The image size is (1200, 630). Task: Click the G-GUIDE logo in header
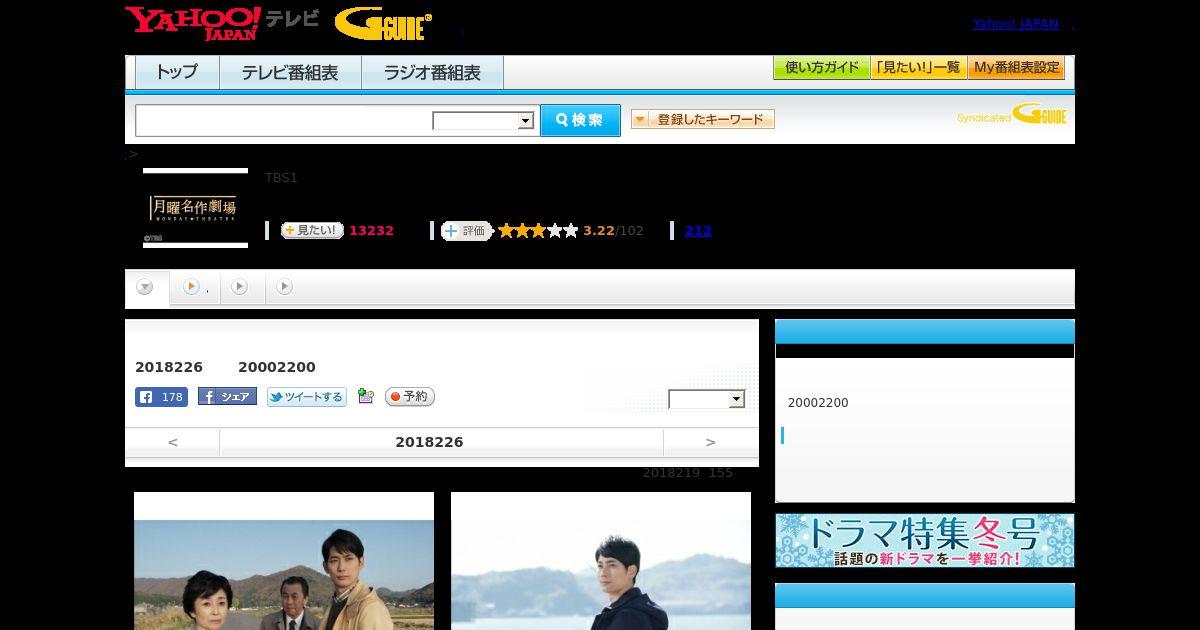tap(383, 24)
